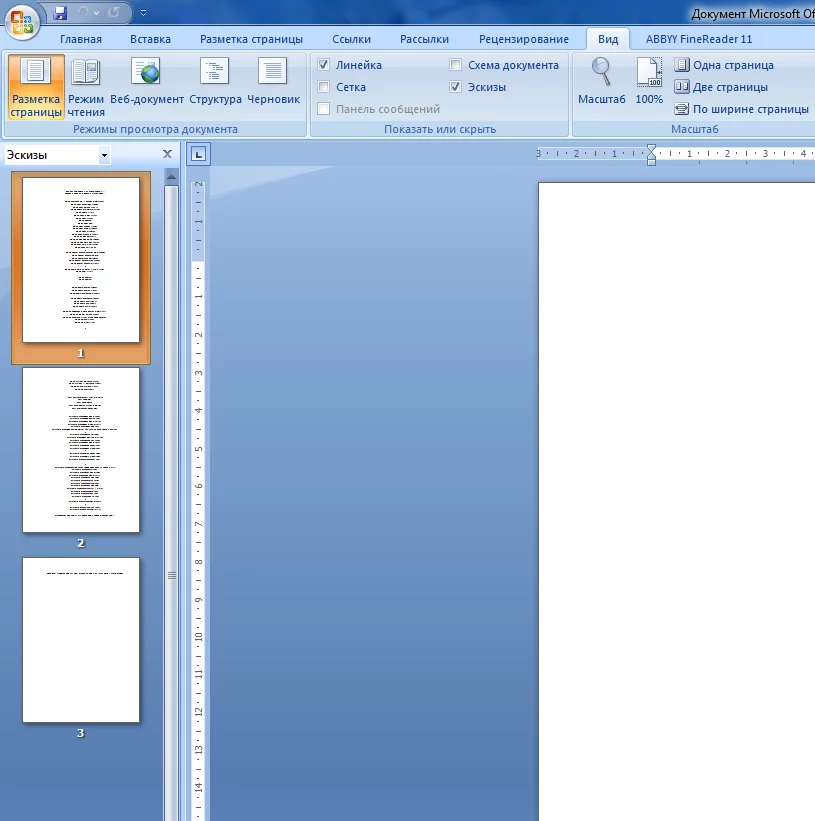Close the Эскизы thumbnails pane
This screenshot has width=815, height=821.
coord(167,155)
